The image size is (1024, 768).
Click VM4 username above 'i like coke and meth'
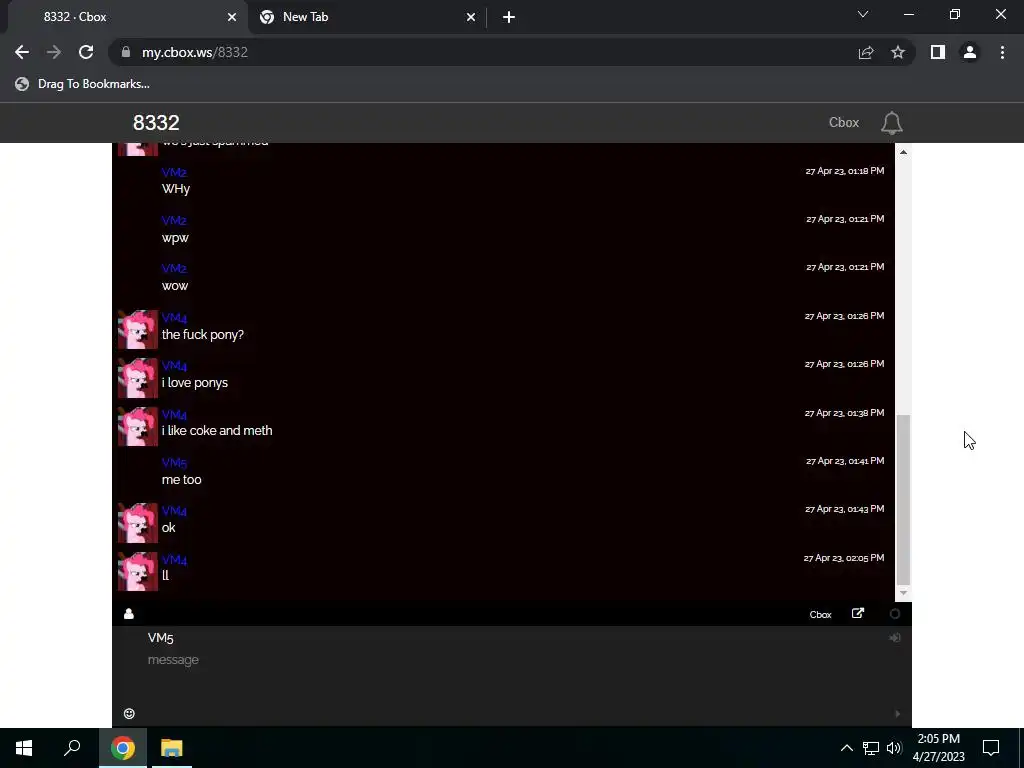coord(174,415)
